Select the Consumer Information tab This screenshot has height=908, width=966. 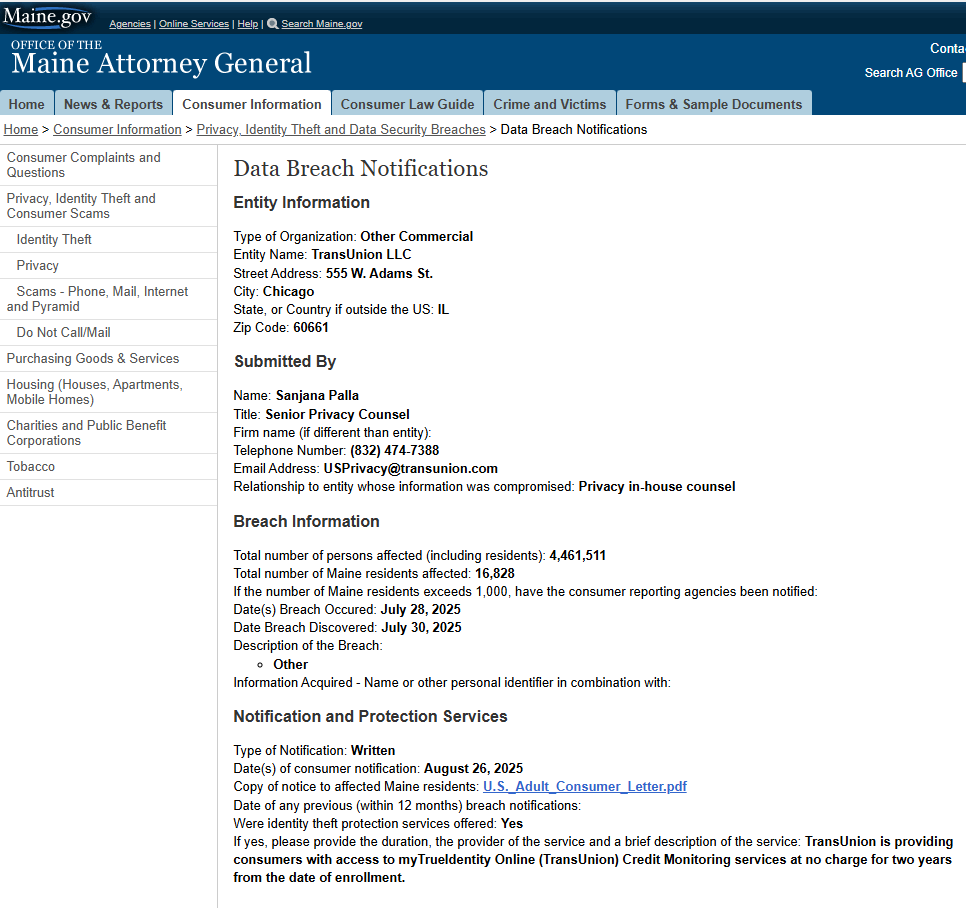(252, 104)
